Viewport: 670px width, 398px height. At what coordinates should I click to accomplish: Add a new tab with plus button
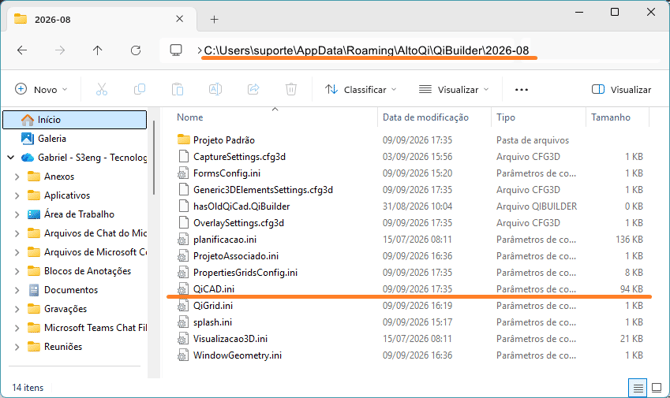[214, 19]
